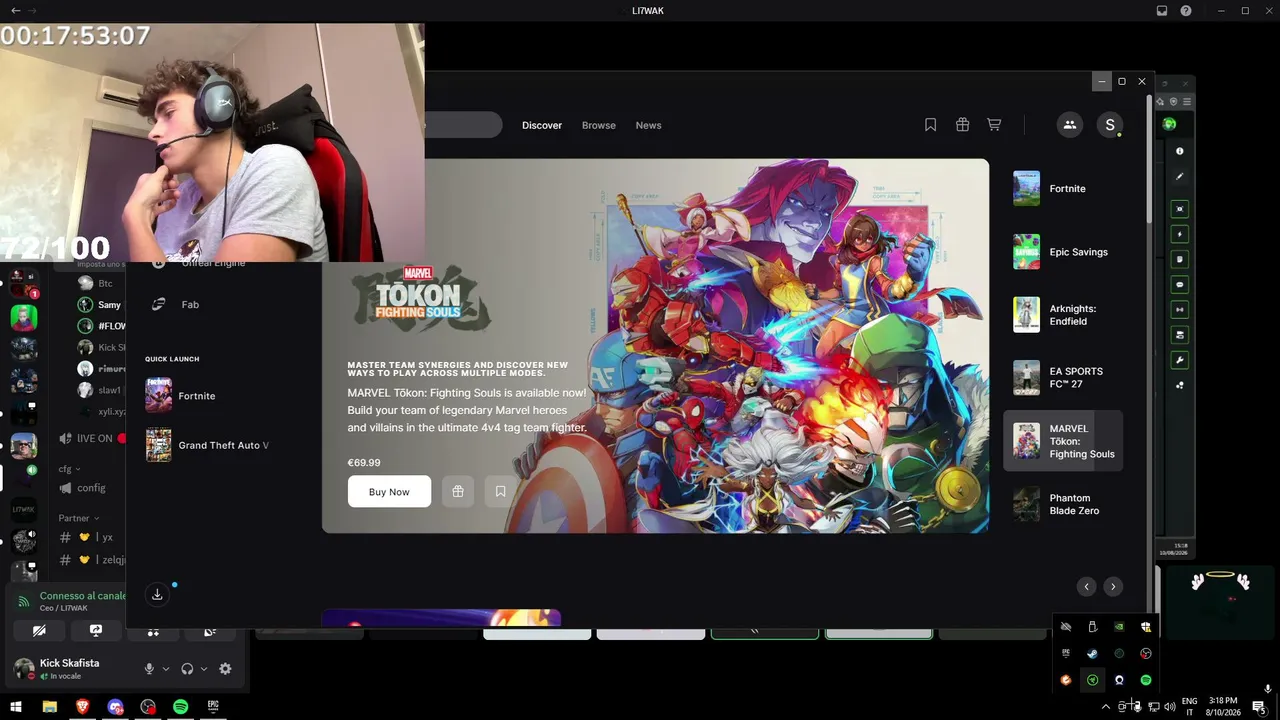Turn on Discord camera button
The width and height of the screenshot is (1280, 720).
[x=39, y=631]
